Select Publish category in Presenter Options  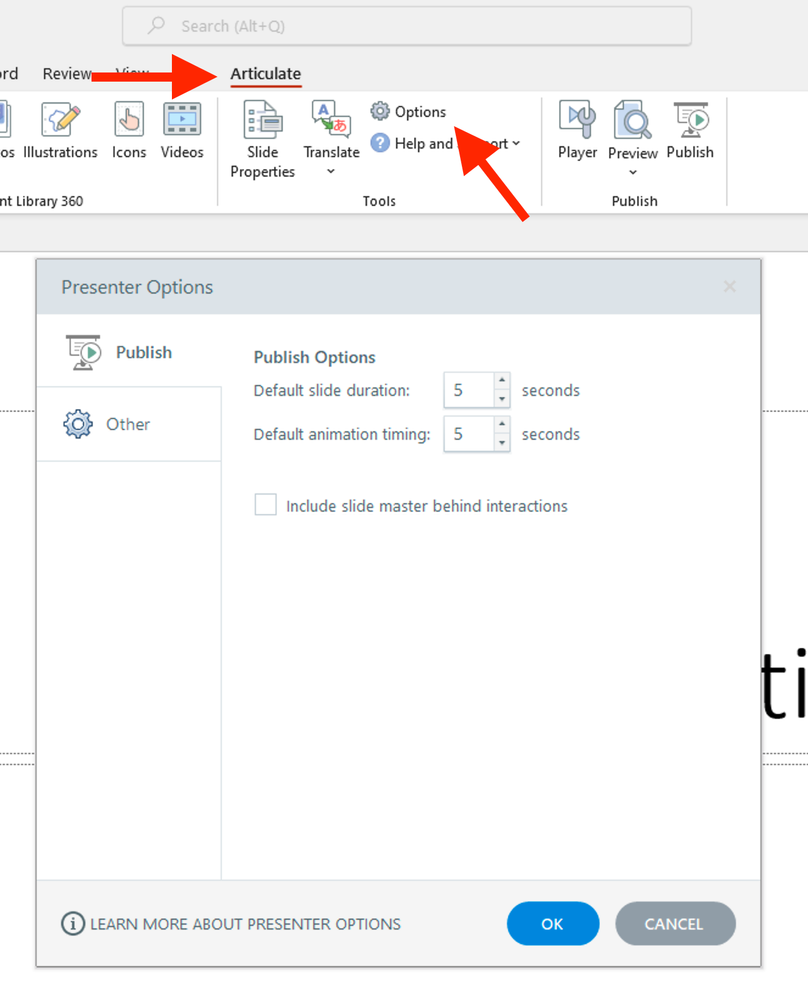129,352
